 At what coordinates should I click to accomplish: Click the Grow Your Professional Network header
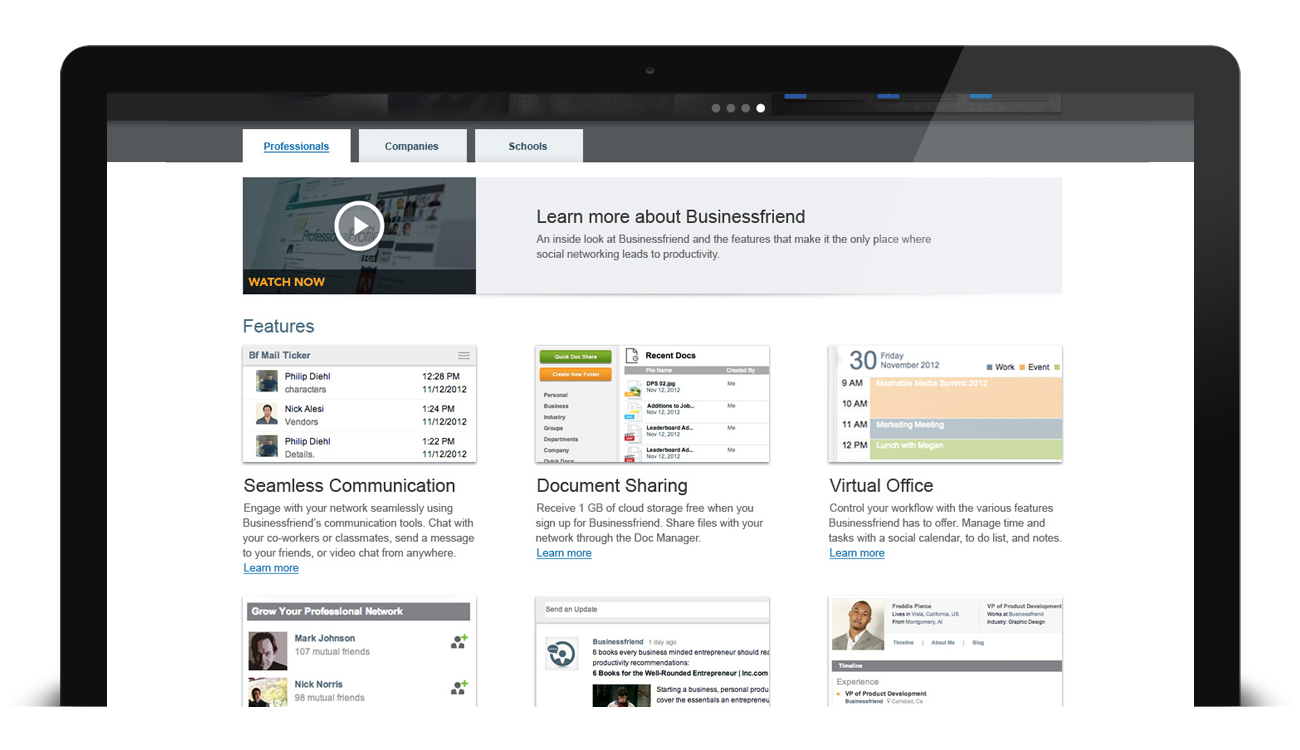pos(359,611)
